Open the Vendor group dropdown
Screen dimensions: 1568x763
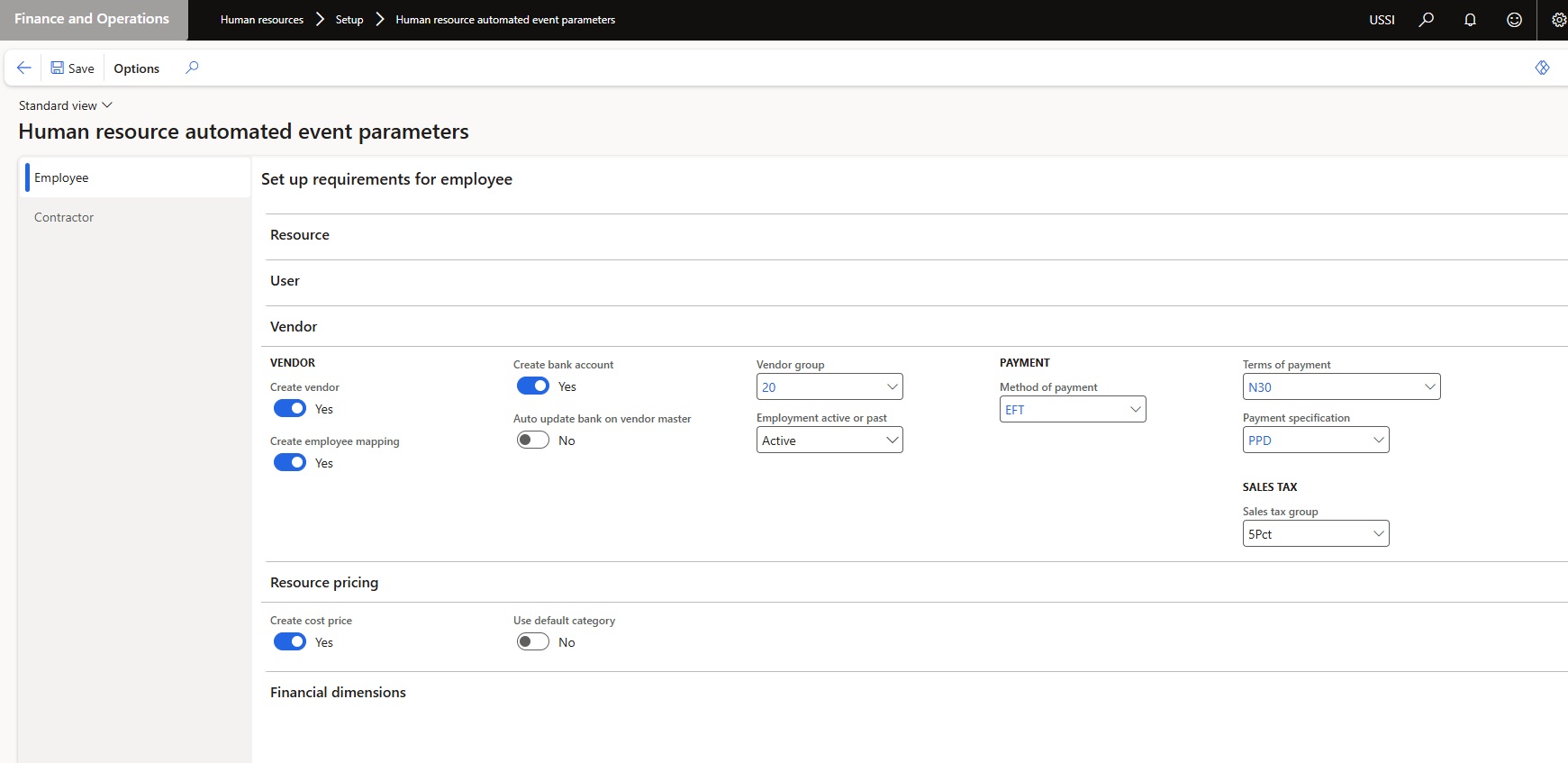click(x=892, y=387)
